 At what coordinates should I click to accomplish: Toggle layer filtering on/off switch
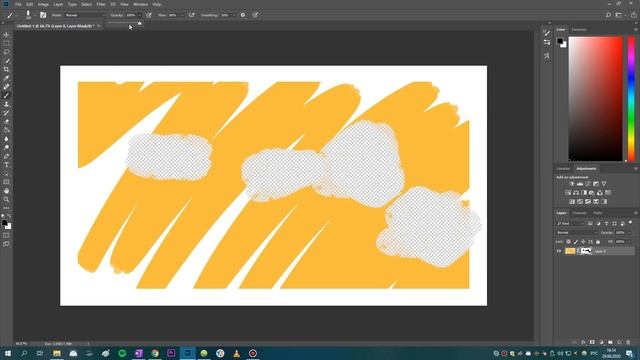[631, 223]
